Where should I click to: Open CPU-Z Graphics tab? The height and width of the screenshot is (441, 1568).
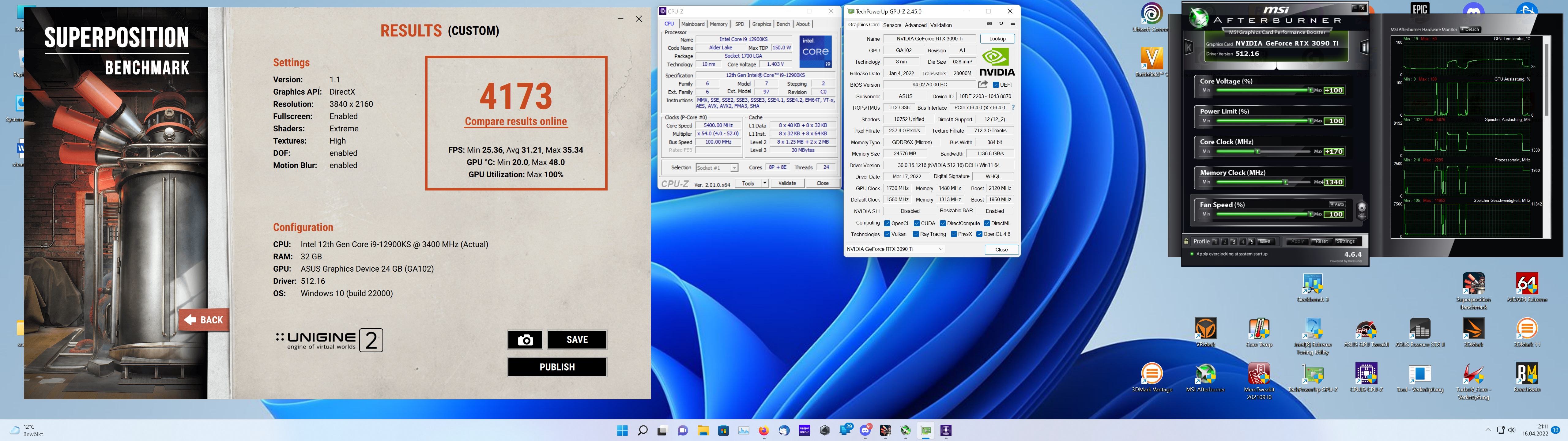tap(761, 24)
